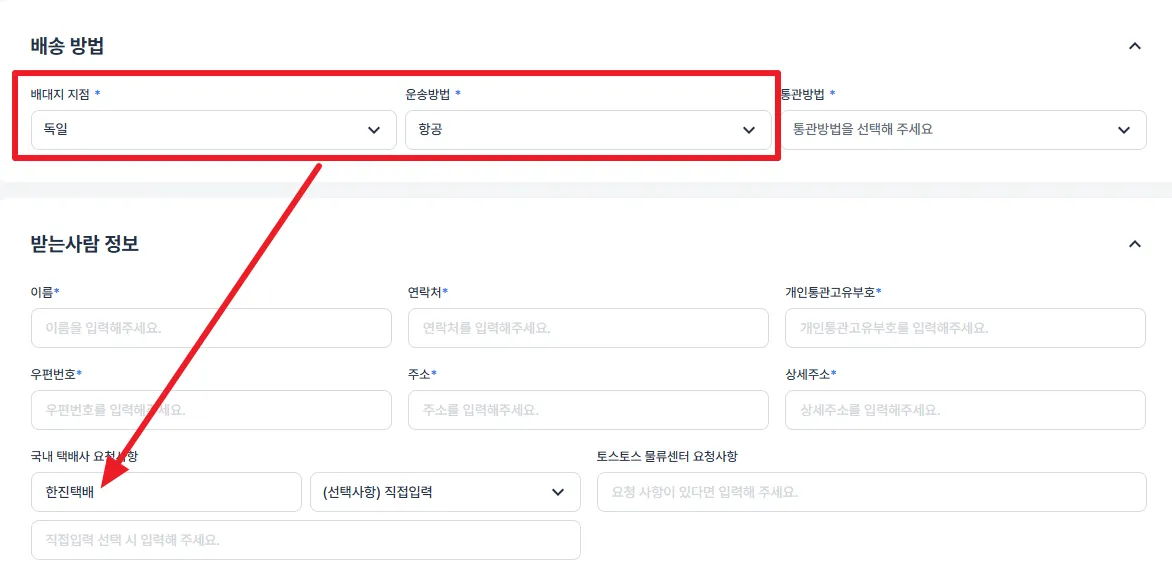Open the (선택사항) 직접입력 dropdown
Image resolution: width=1172 pixels, height=584 pixels.
(445, 492)
